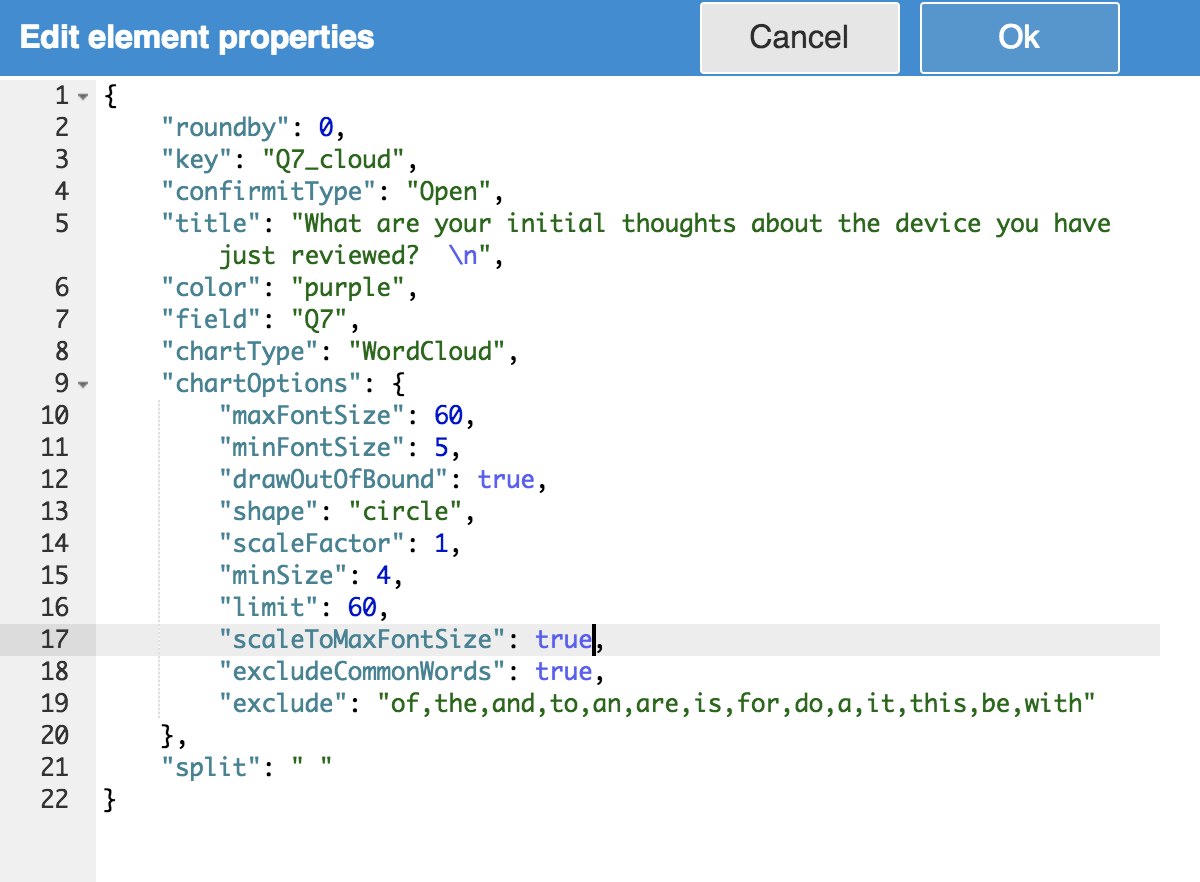The height and width of the screenshot is (882, 1200).
Task: Click the excludeCommonWords true value
Action: click(563, 671)
